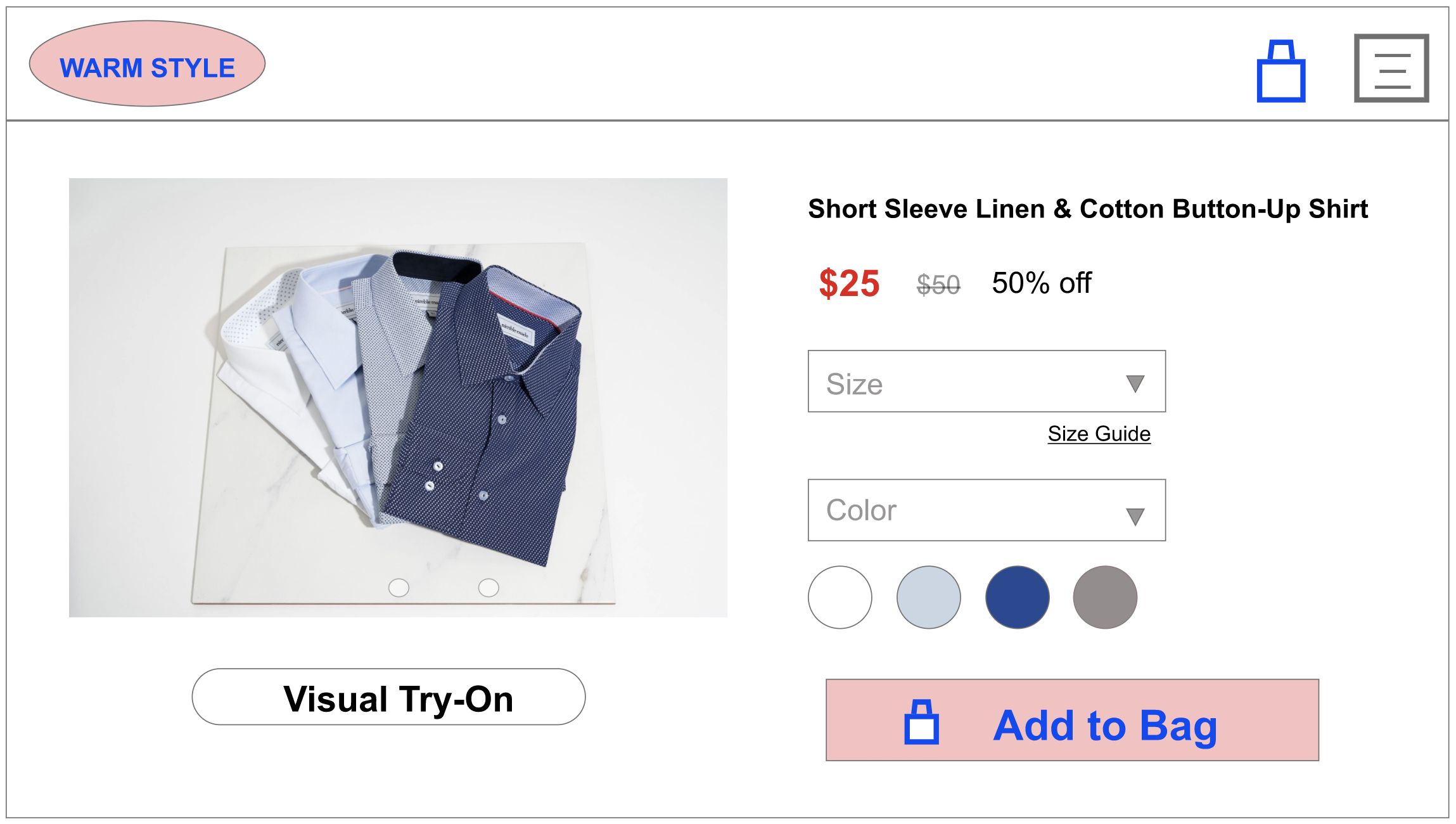The image size is (1456, 824).
Task: Click the Size dropdown arrow
Action: tap(1135, 383)
